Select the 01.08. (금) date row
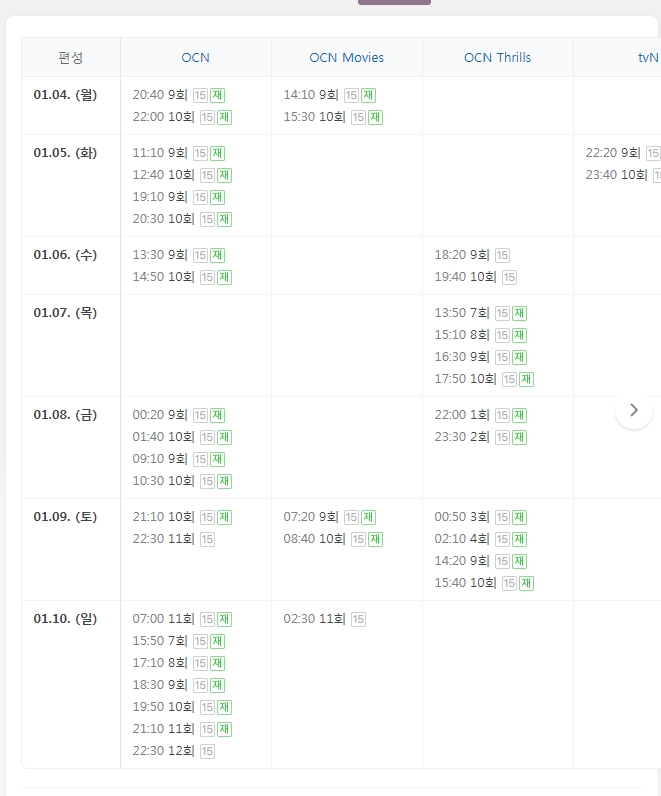This screenshot has width=661, height=796. pyautogui.click(x=65, y=415)
